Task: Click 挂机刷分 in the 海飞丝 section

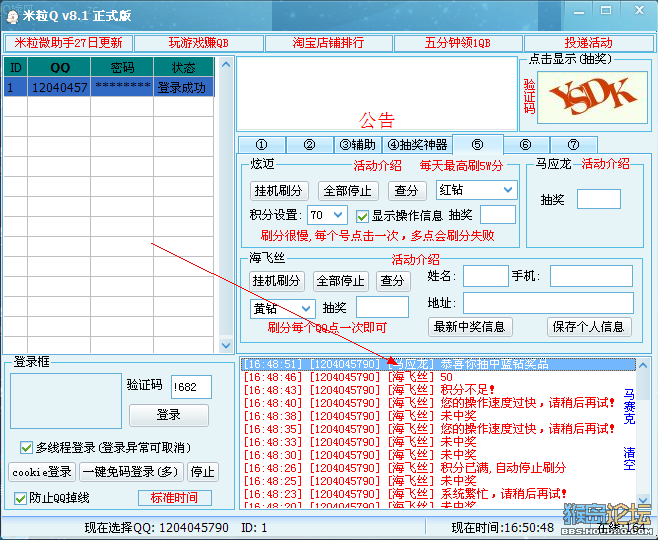Action: [277, 281]
